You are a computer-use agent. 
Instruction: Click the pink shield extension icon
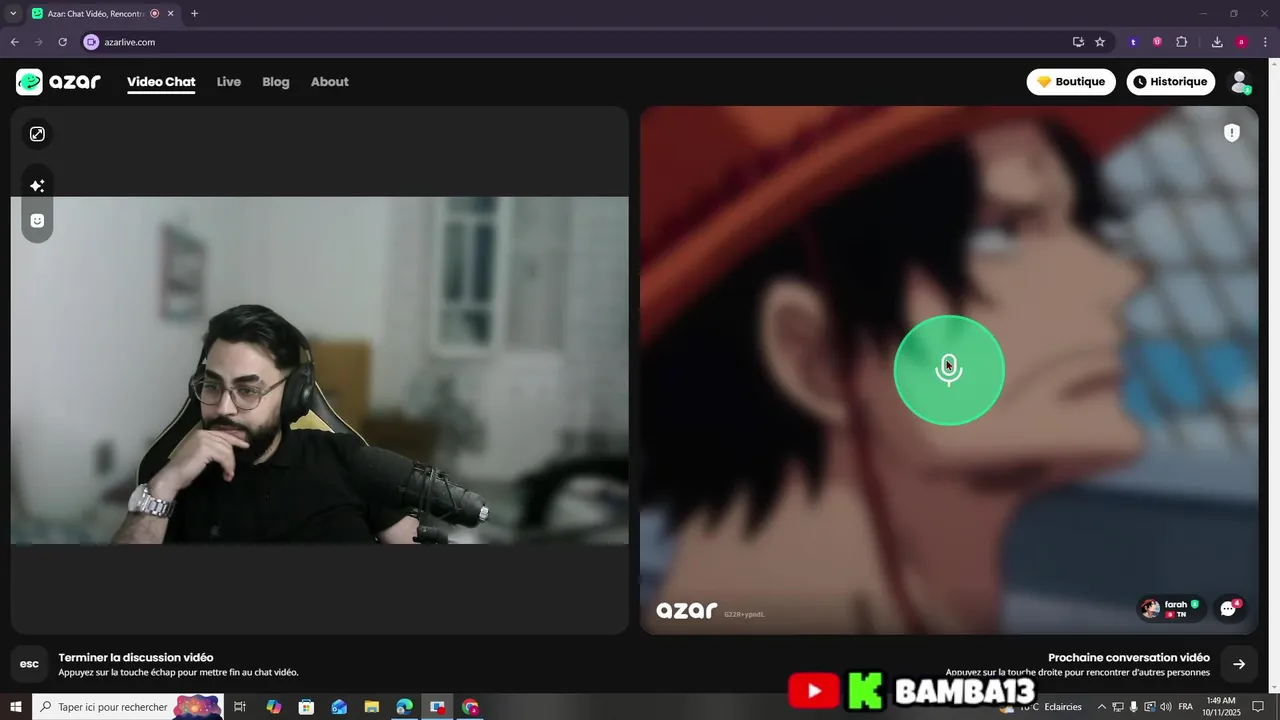pyautogui.click(x=1157, y=42)
